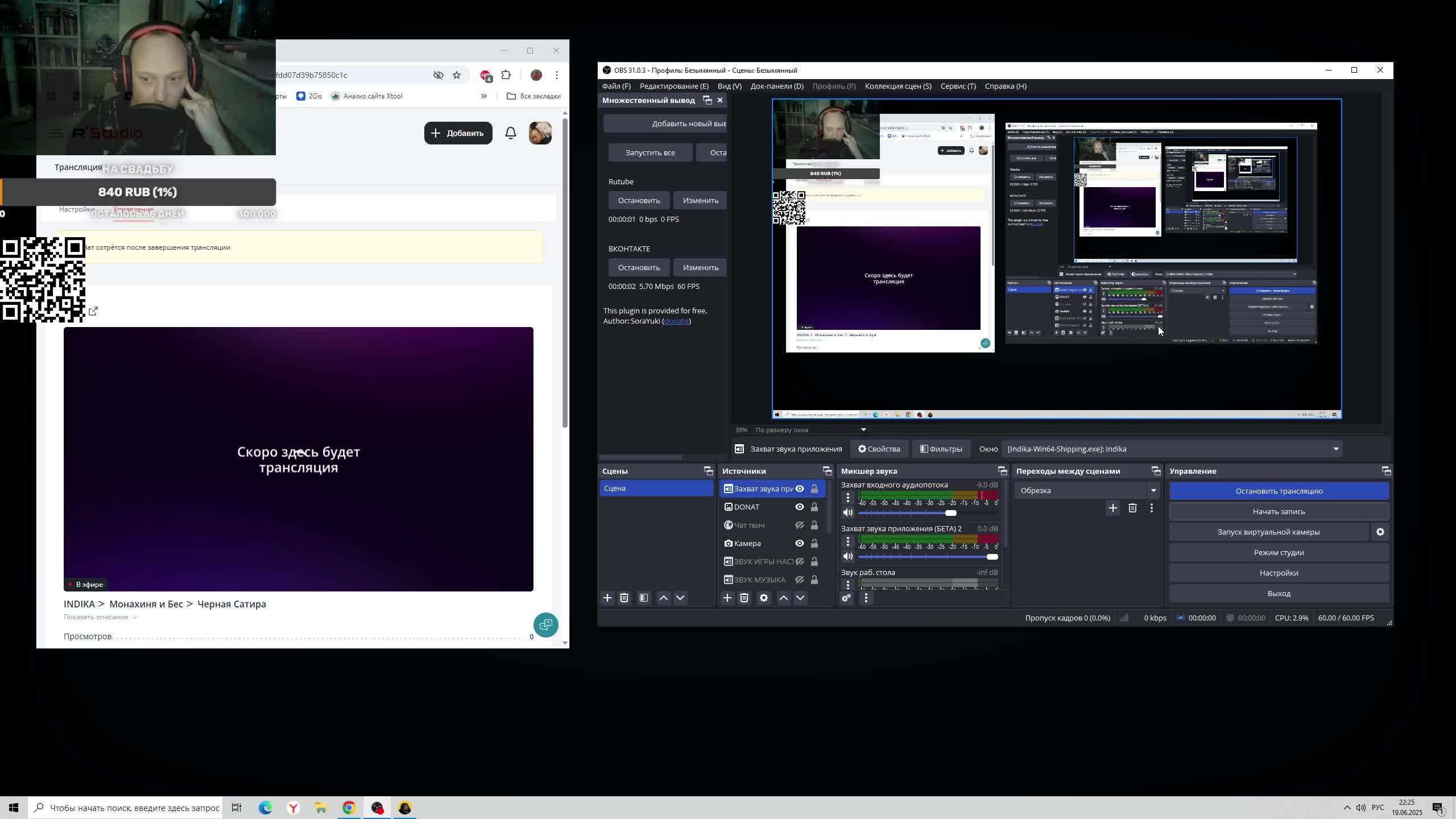Undock the Управление panel
Viewport: 1456px width, 819px height.
[1386, 471]
